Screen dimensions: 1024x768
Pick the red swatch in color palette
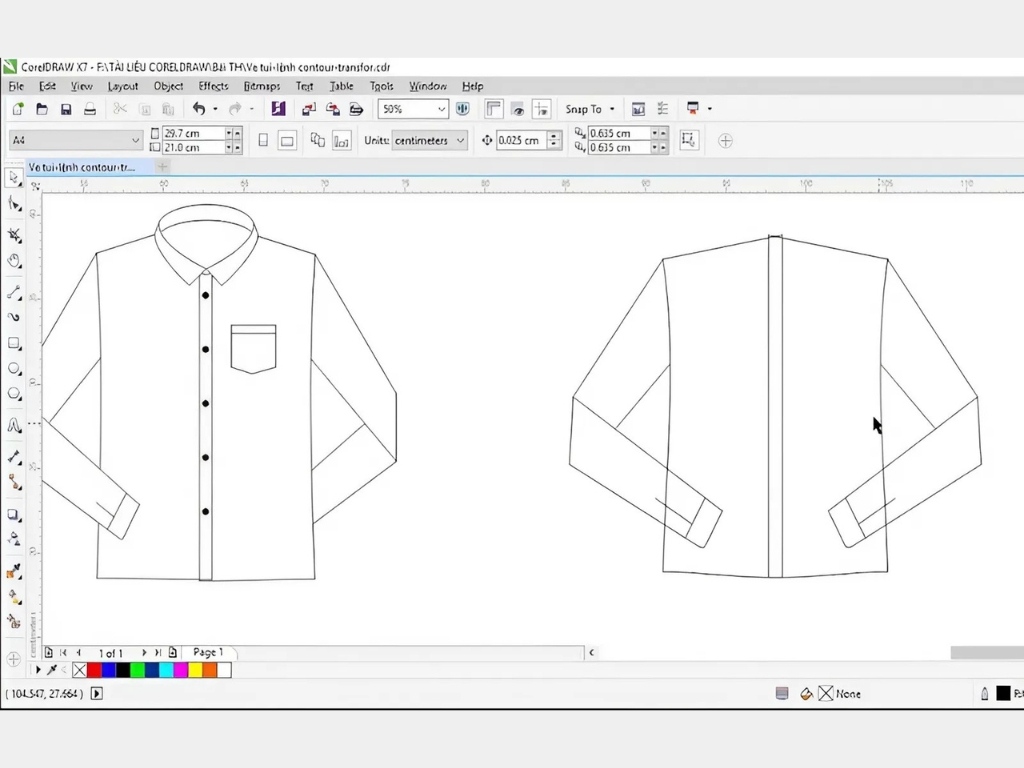pyautogui.click(x=95, y=670)
